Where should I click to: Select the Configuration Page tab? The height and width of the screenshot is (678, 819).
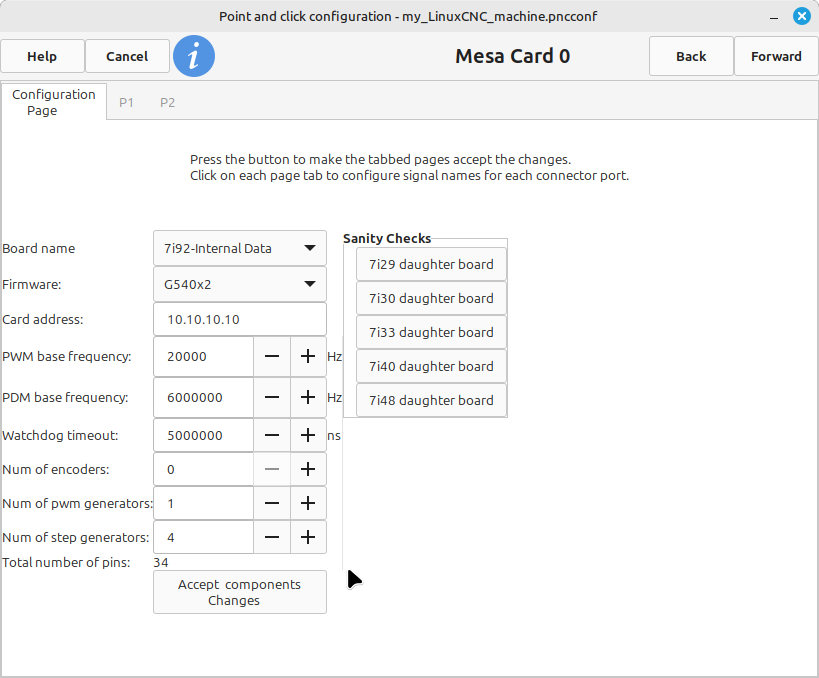[54, 102]
